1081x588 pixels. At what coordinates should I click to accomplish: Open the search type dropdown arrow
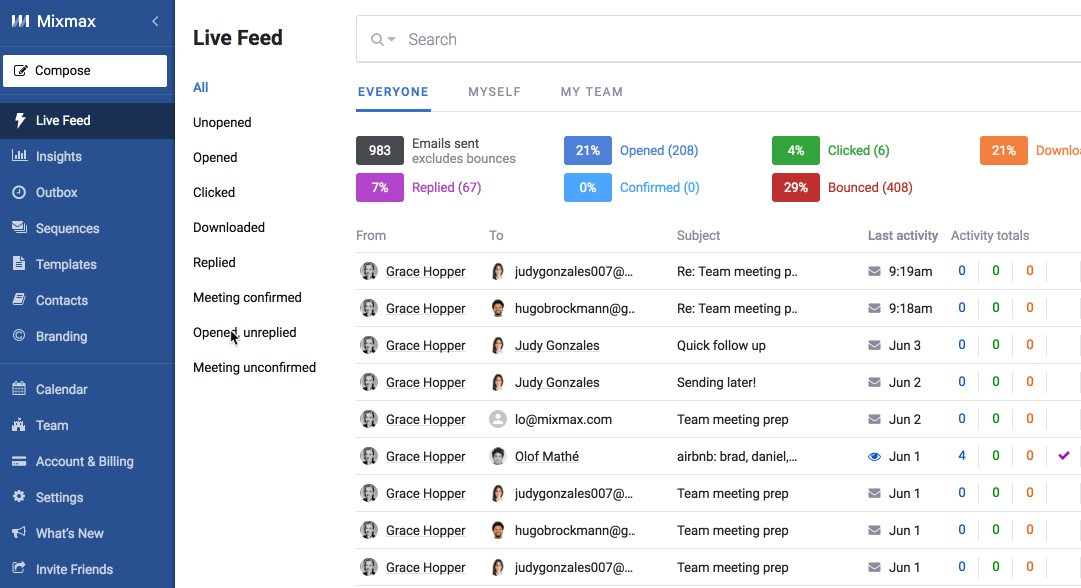pos(392,40)
